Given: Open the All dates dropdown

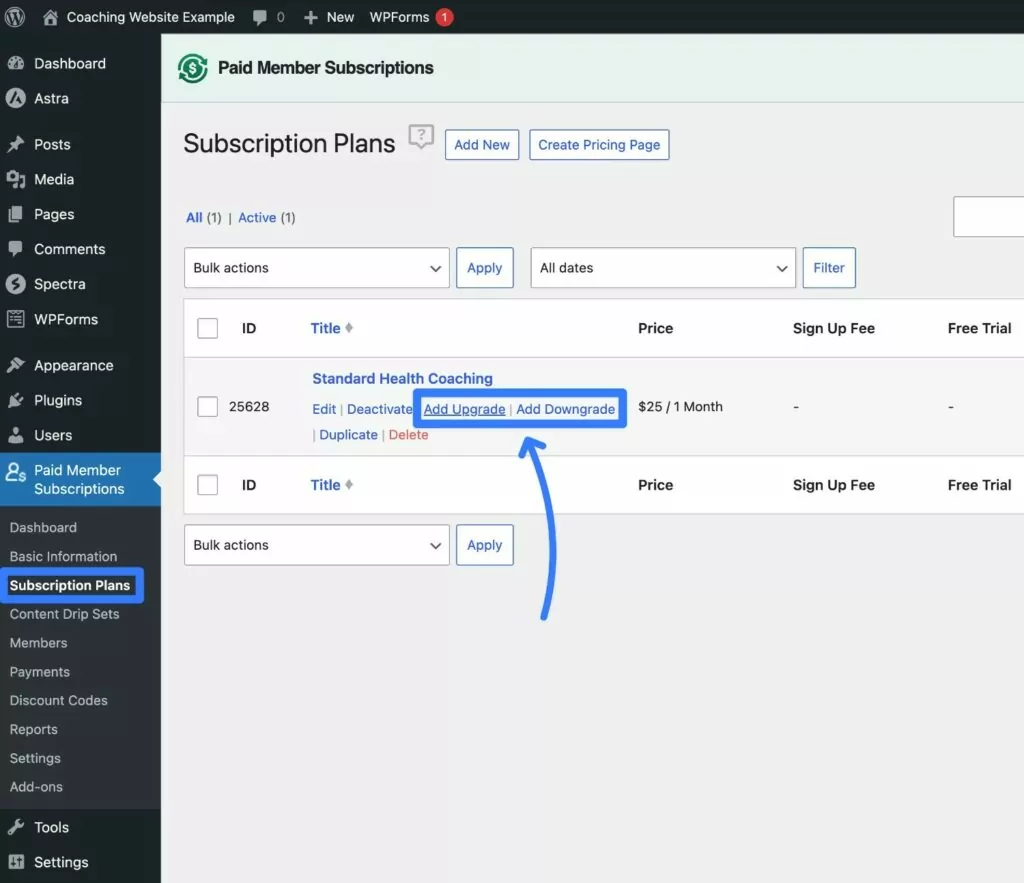Looking at the screenshot, I should tap(663, 268).
